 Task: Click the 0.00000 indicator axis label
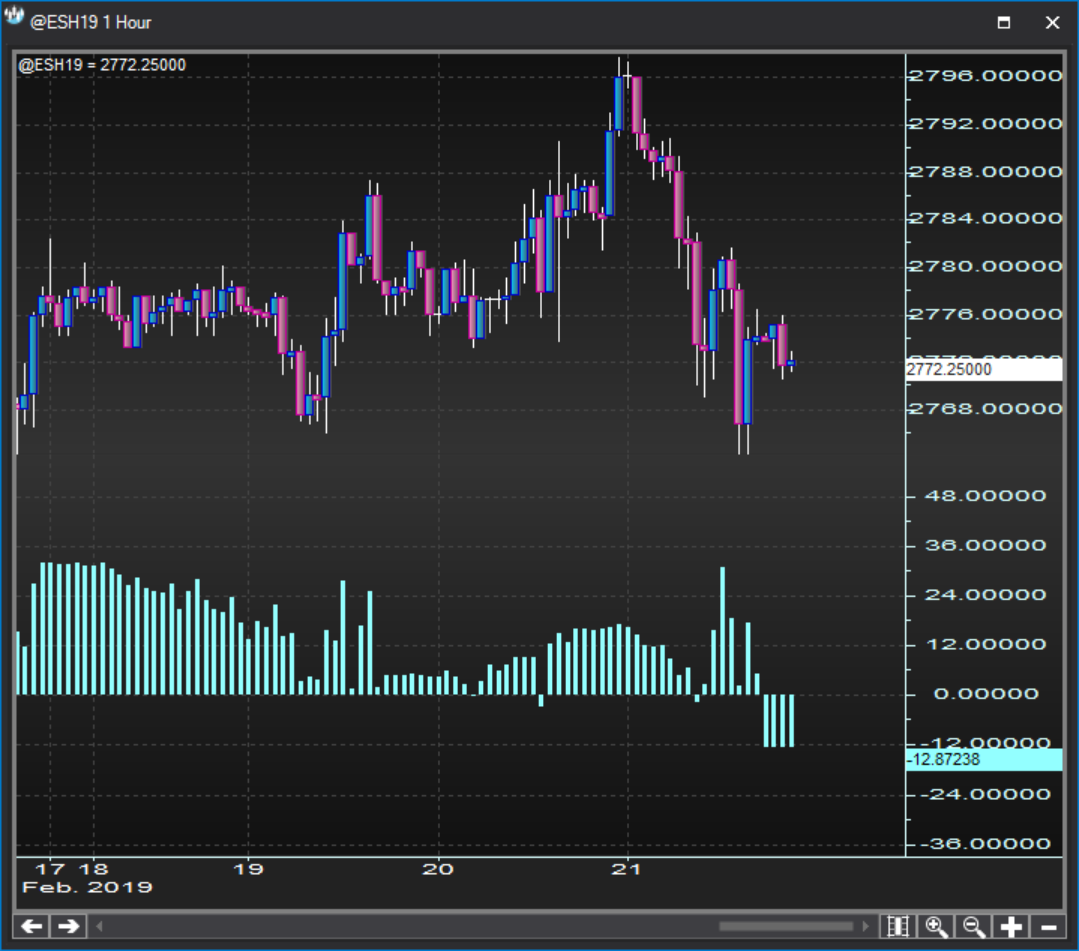[x=986, y=694]
